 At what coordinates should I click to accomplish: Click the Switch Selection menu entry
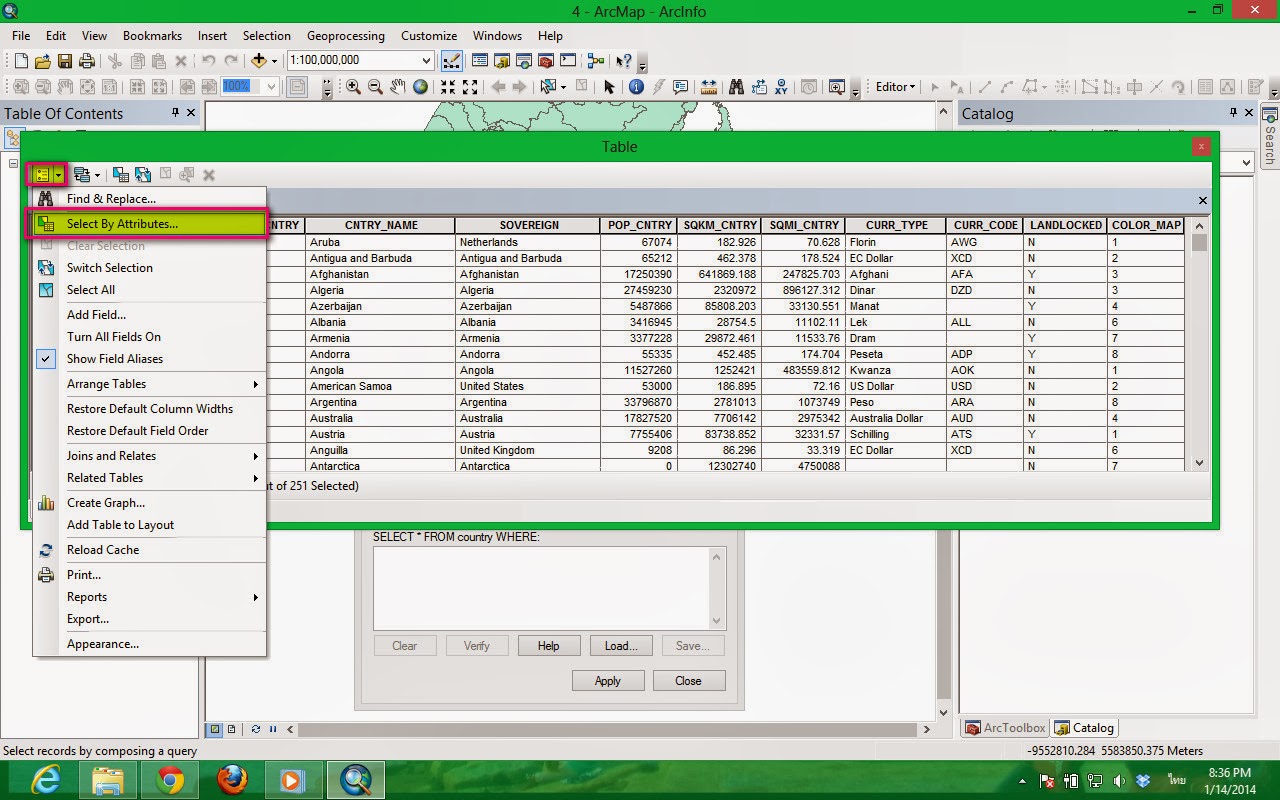coord(150,268)
